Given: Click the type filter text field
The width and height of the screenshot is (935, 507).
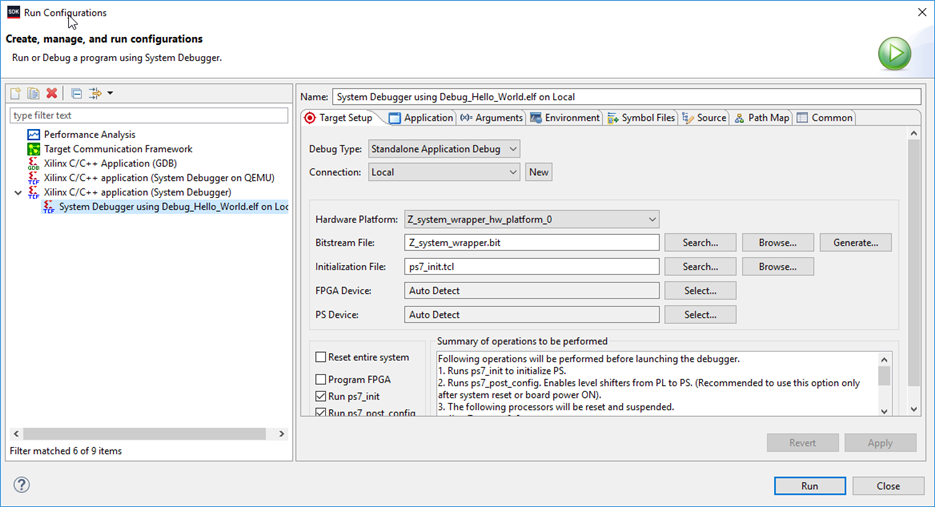Looking at the screenshot, I should [149, 115].
